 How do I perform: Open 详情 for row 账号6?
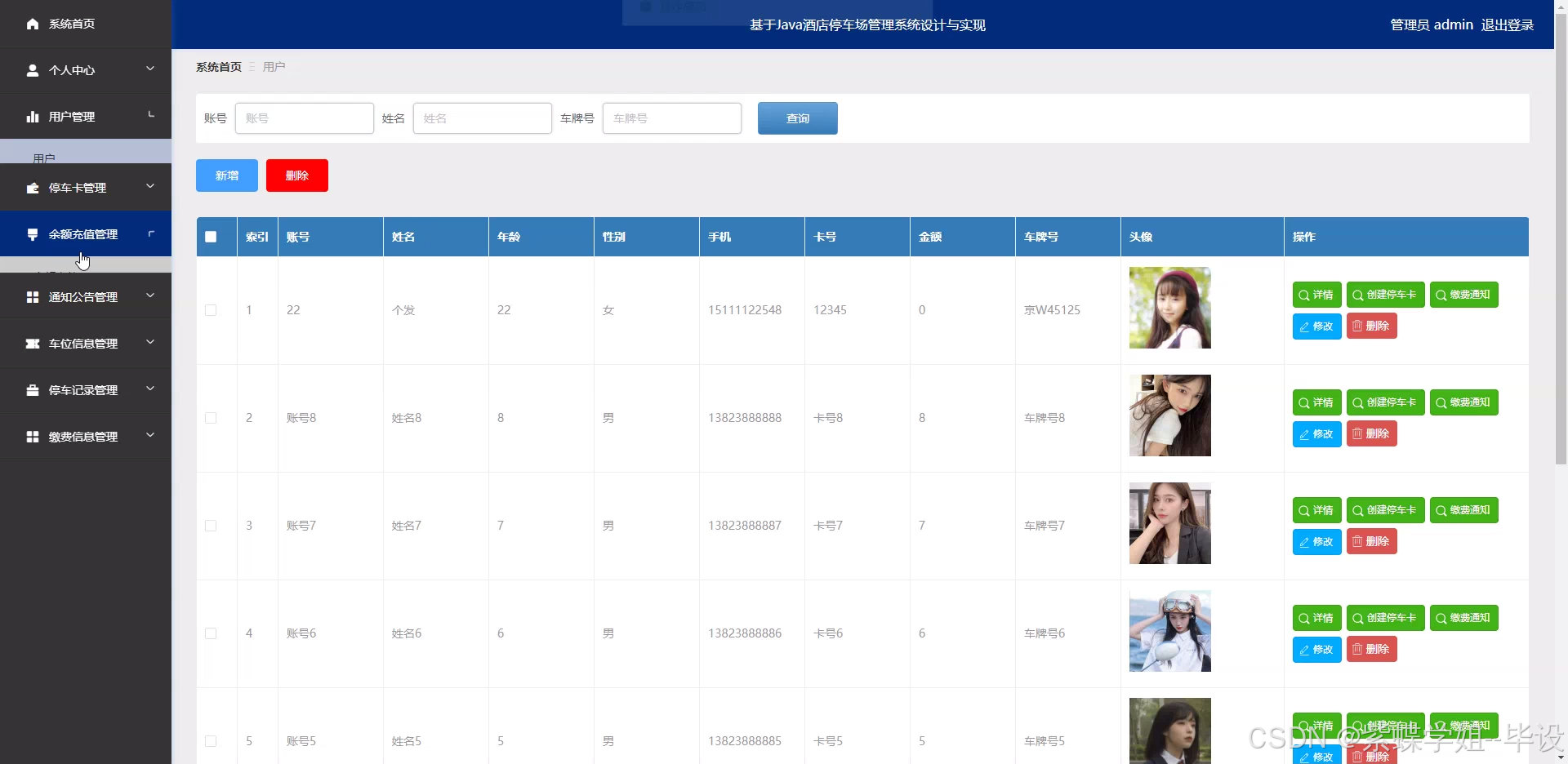point(1316,618)
